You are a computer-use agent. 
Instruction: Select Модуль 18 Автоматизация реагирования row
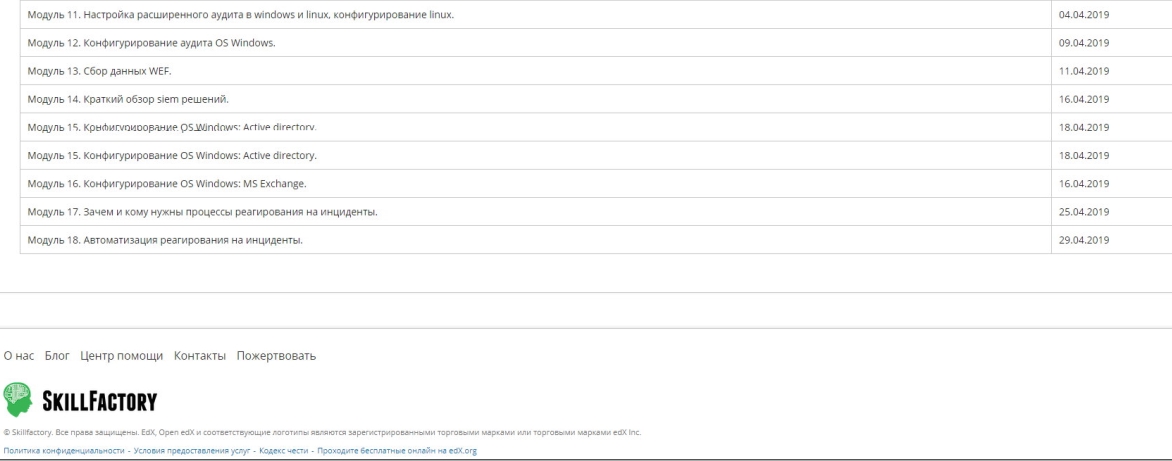[165, 240]
